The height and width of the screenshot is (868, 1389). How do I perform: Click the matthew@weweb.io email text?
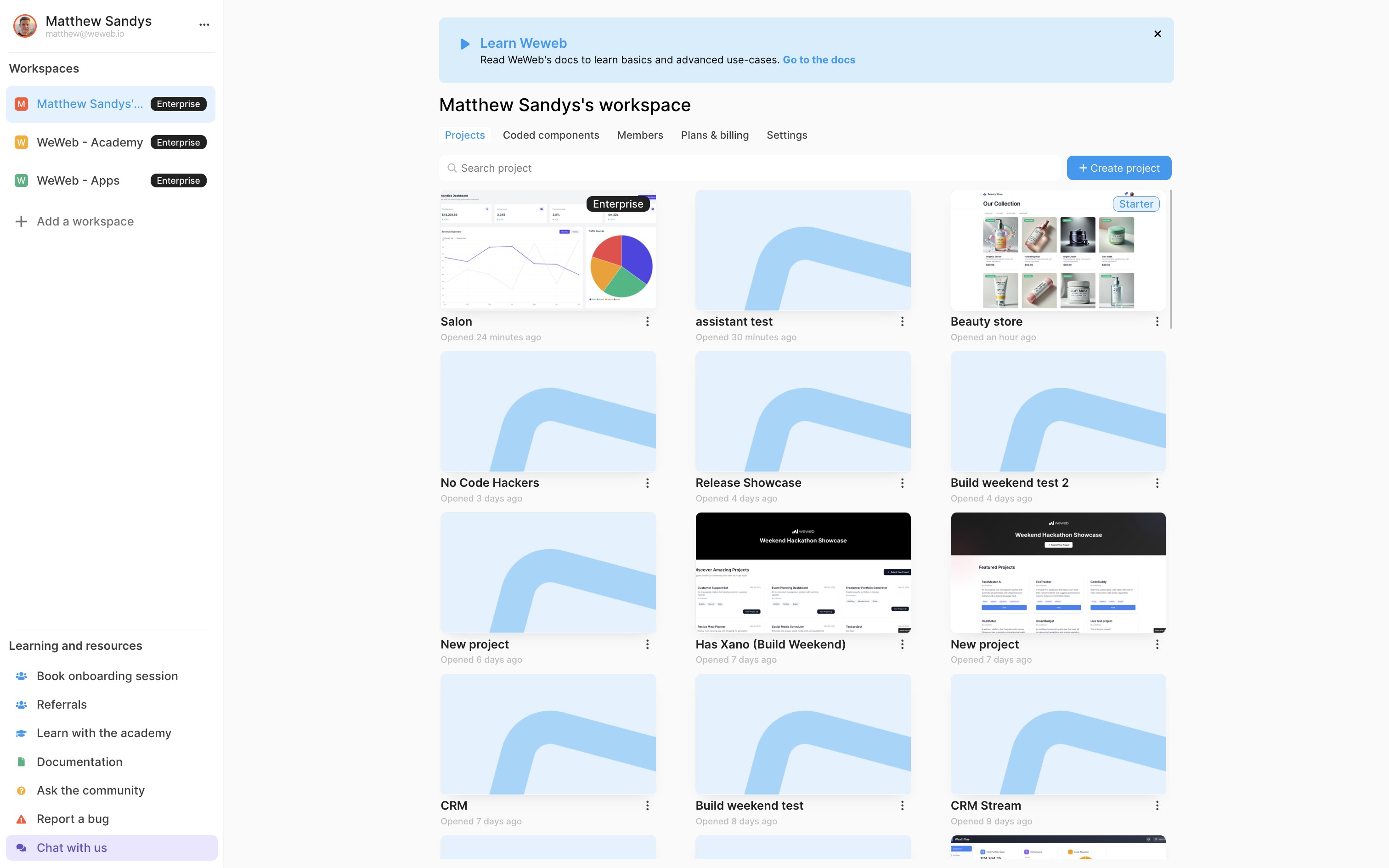coord(85,34)
